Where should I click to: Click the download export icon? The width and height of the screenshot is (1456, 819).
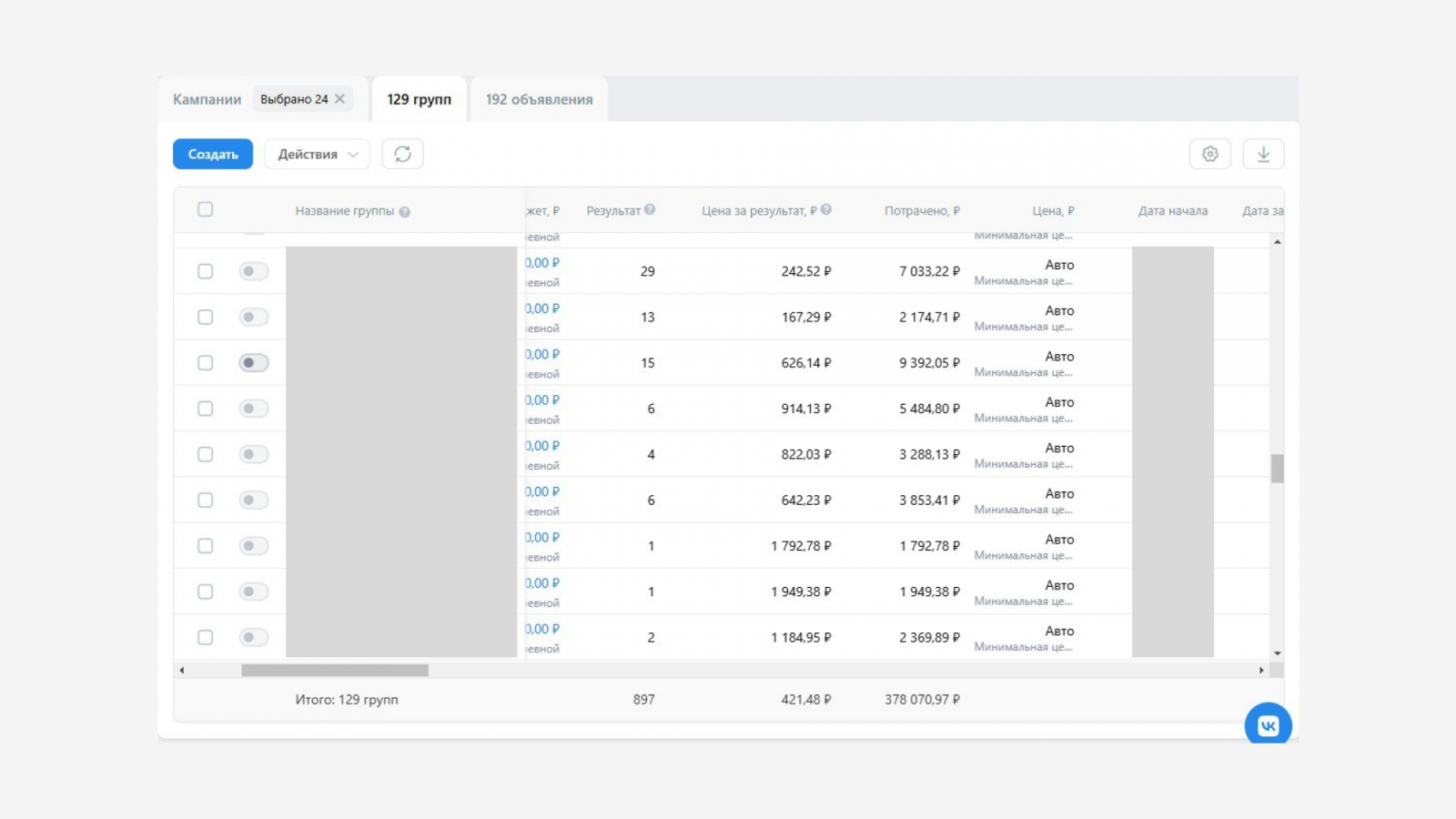tap(1263, 155)
